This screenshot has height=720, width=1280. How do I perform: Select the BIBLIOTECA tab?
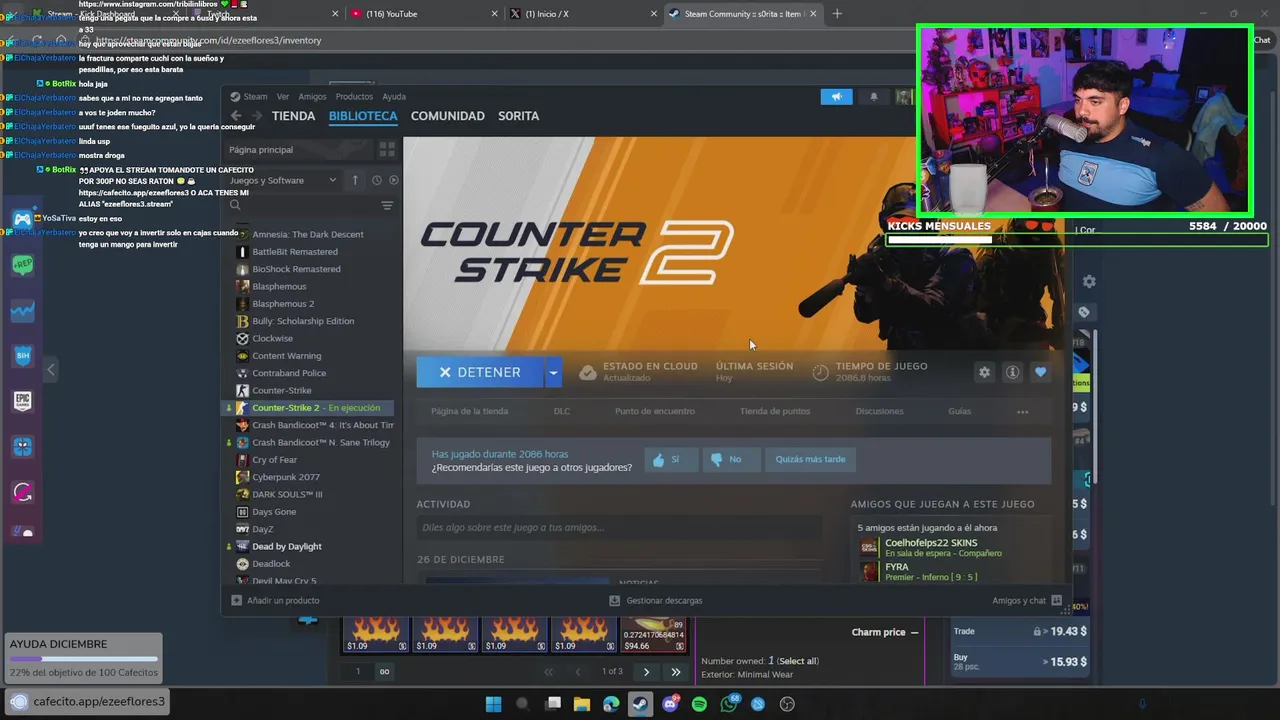[363, 116]
